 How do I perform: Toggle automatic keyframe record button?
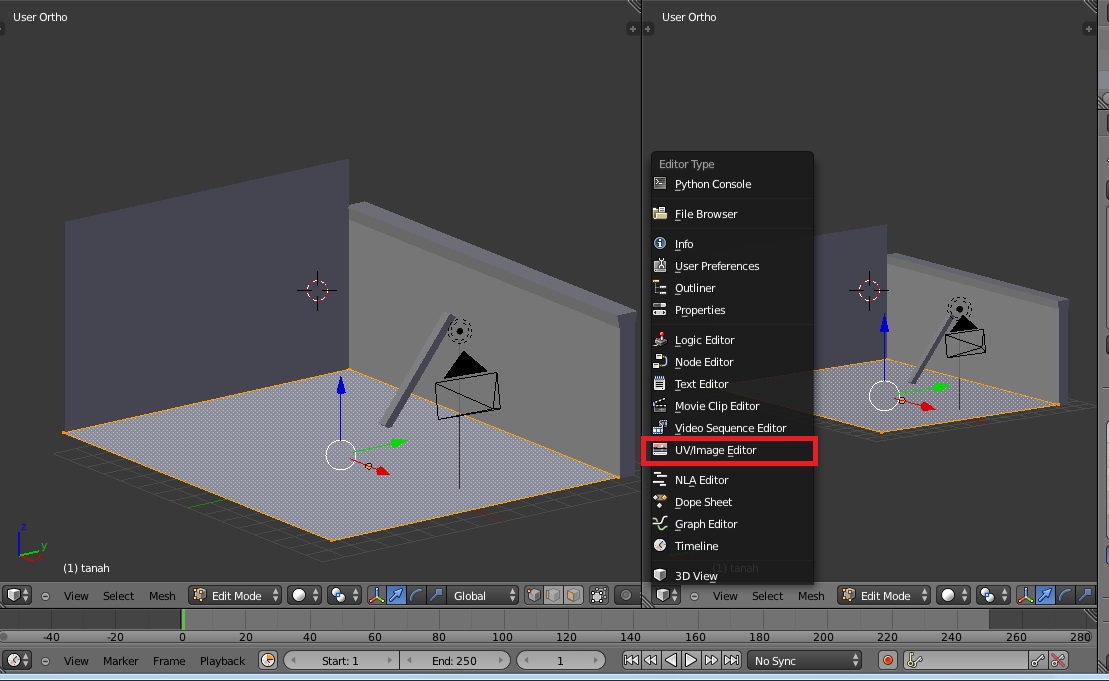(888, 660)
